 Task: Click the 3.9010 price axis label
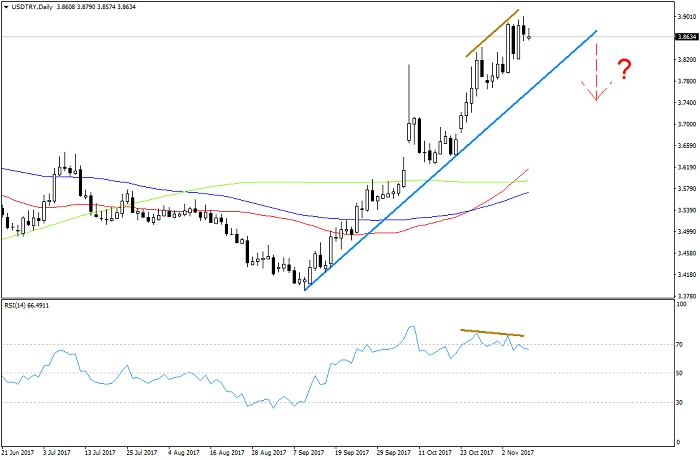click(686, 16)
